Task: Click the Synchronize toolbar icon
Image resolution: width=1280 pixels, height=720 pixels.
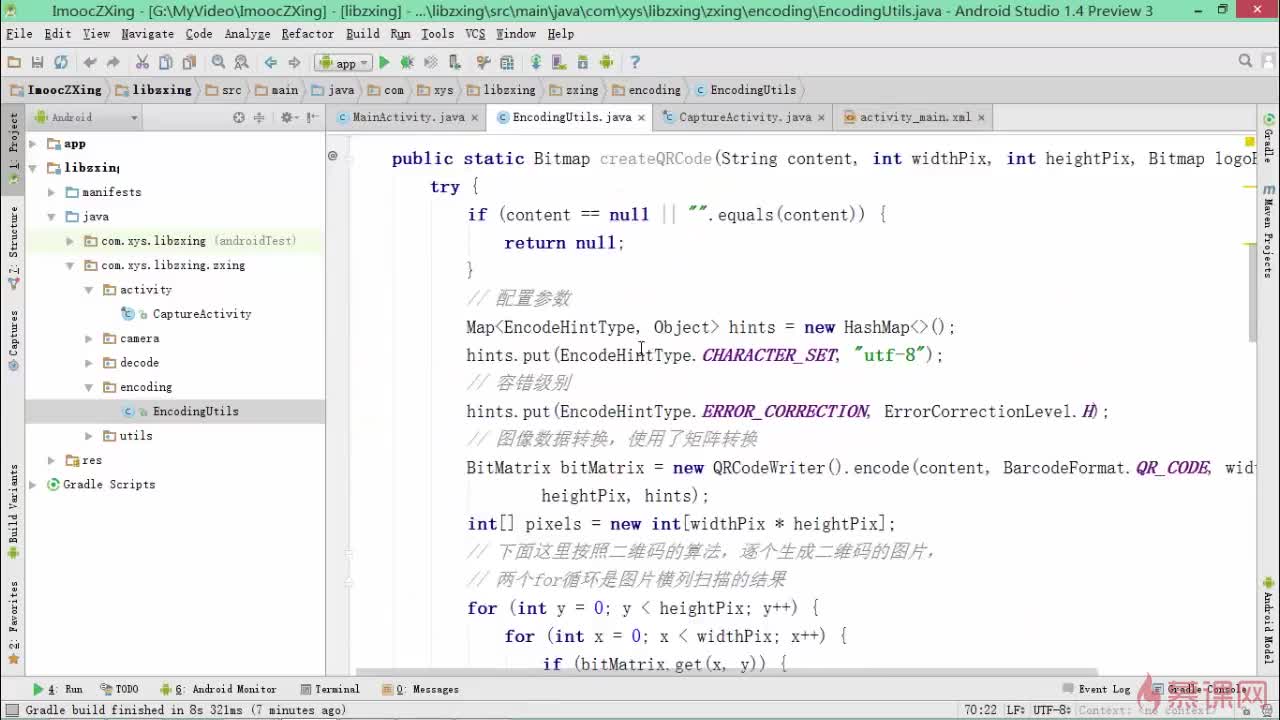Action: [61, 62]
